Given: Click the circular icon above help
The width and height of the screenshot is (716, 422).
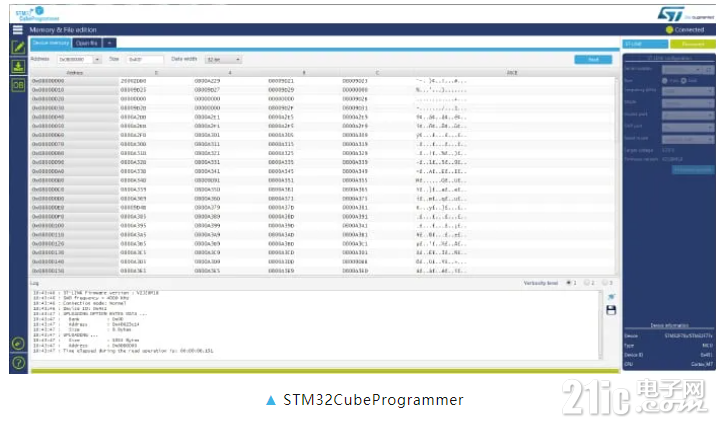Looking at the screenshot, I should point(18,343).
